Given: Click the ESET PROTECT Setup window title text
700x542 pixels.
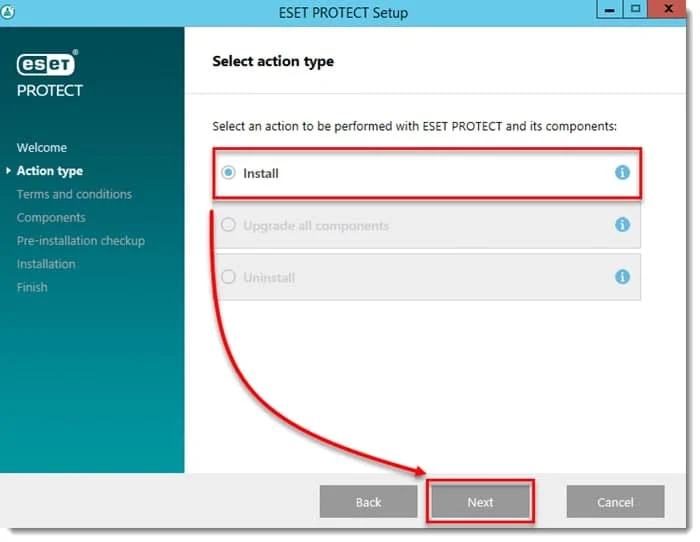Looking at the screenshot, I should click(343, 13).
